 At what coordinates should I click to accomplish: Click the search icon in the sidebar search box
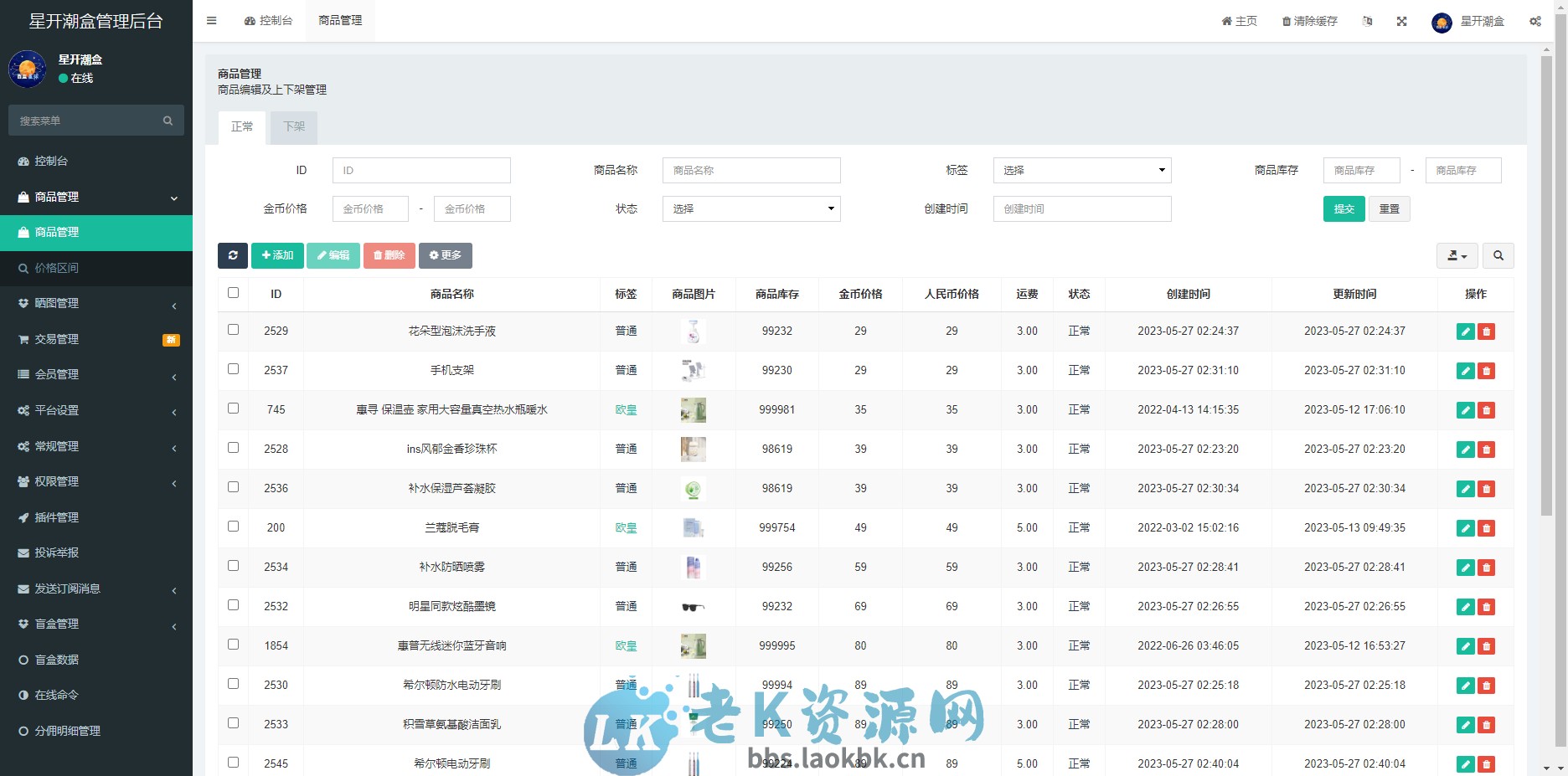tap(168, 120)
